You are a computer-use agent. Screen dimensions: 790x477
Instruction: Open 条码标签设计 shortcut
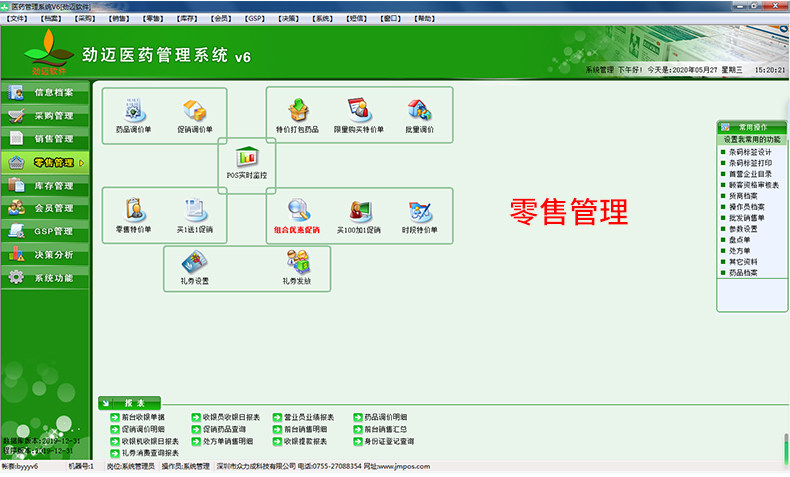(750, 152)
